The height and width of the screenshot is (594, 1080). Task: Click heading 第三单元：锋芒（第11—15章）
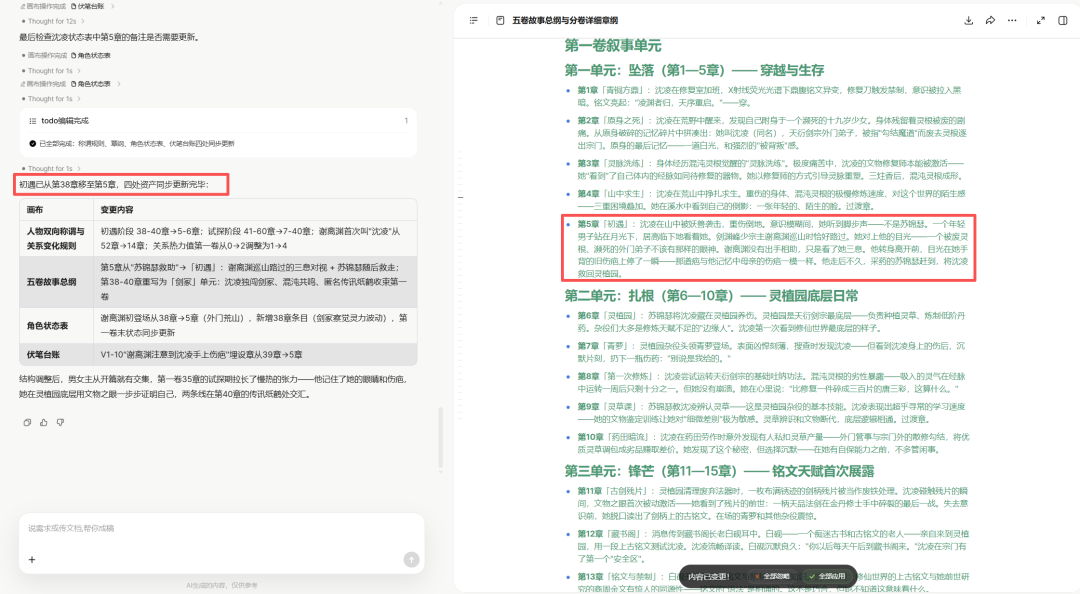tap(720, 471)
